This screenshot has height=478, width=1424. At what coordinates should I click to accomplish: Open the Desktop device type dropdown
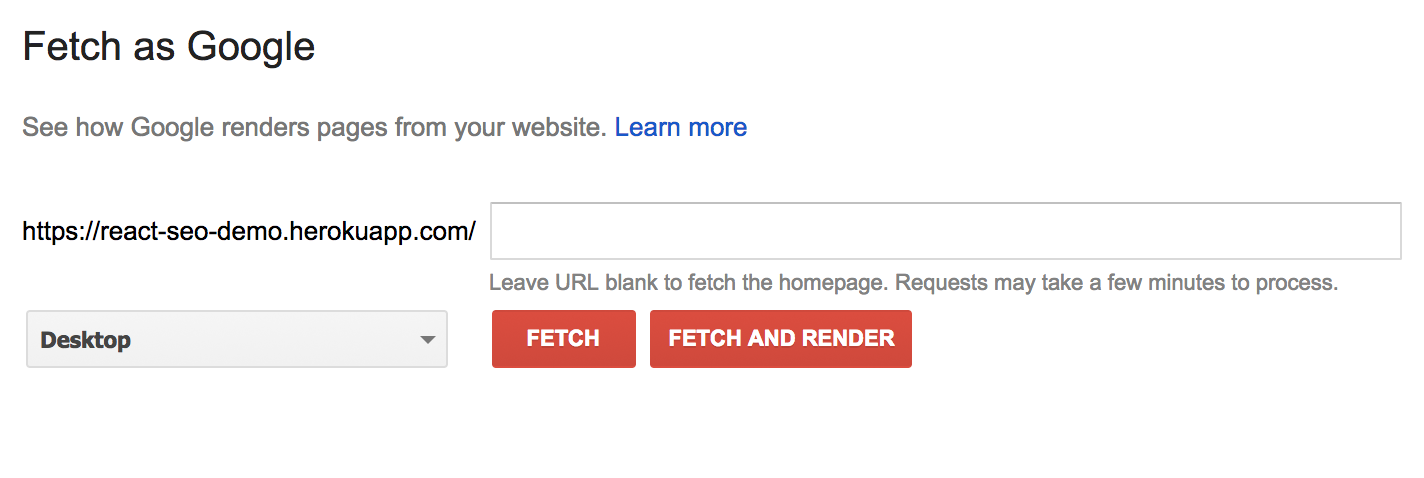[x=236, y=340]
